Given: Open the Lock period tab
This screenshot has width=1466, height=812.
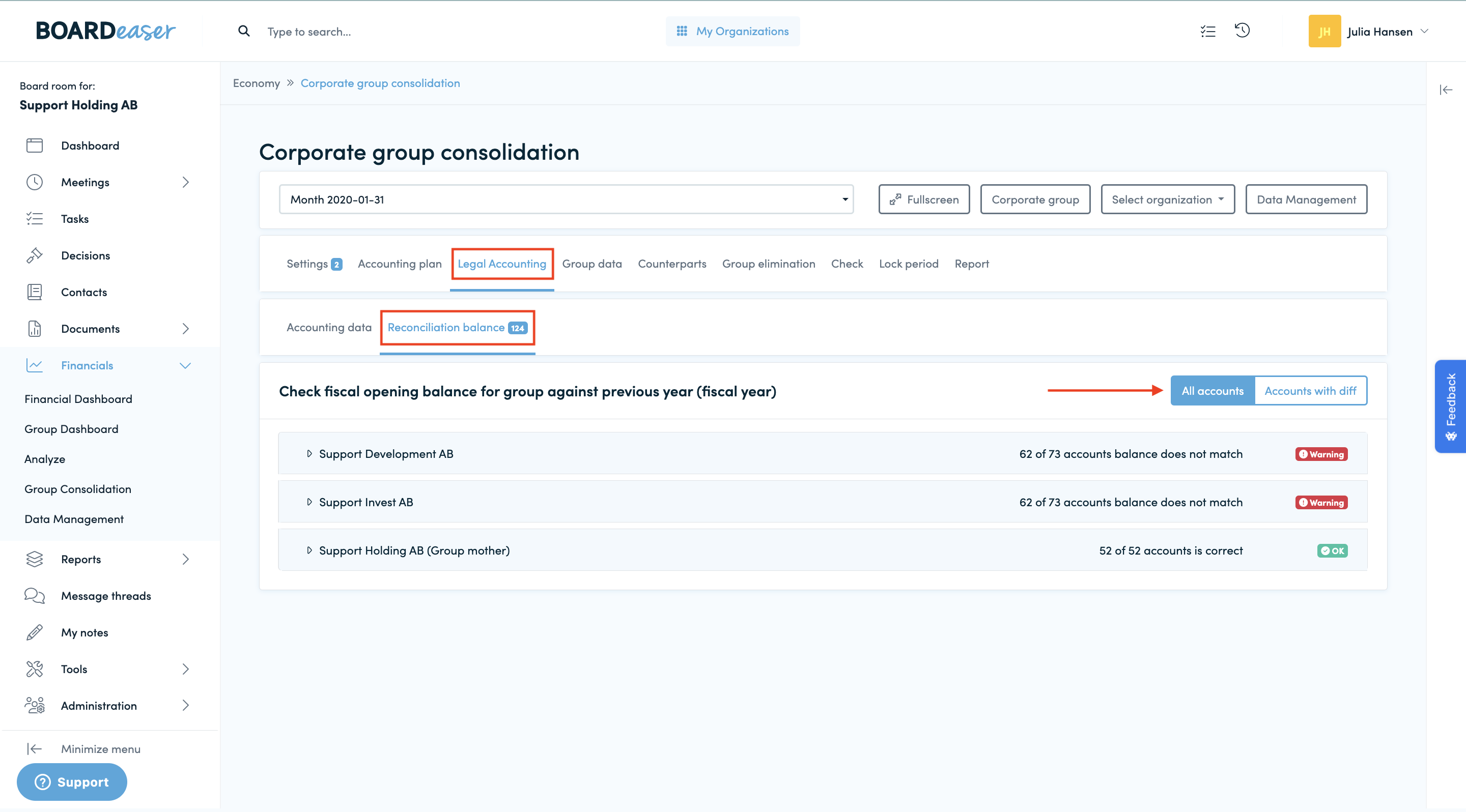Looking at the screenshot, I should (908, 264).
